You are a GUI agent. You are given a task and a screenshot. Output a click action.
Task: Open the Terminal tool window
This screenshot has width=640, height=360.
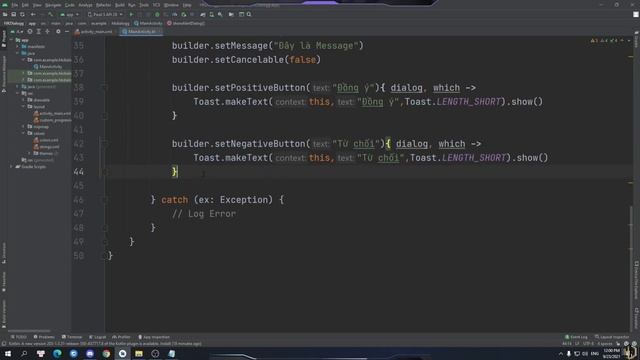pyautogui.click(x=72, y=337)
